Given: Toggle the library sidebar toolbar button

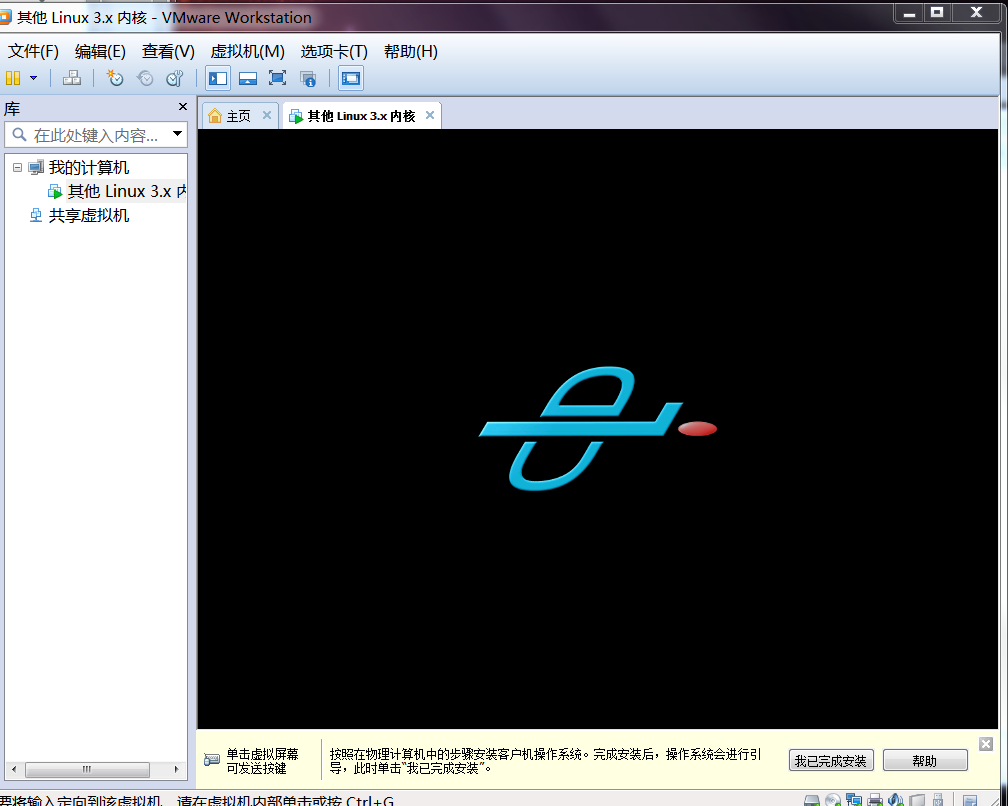Looking at the screenshot, I should click(x=218, y=78).
